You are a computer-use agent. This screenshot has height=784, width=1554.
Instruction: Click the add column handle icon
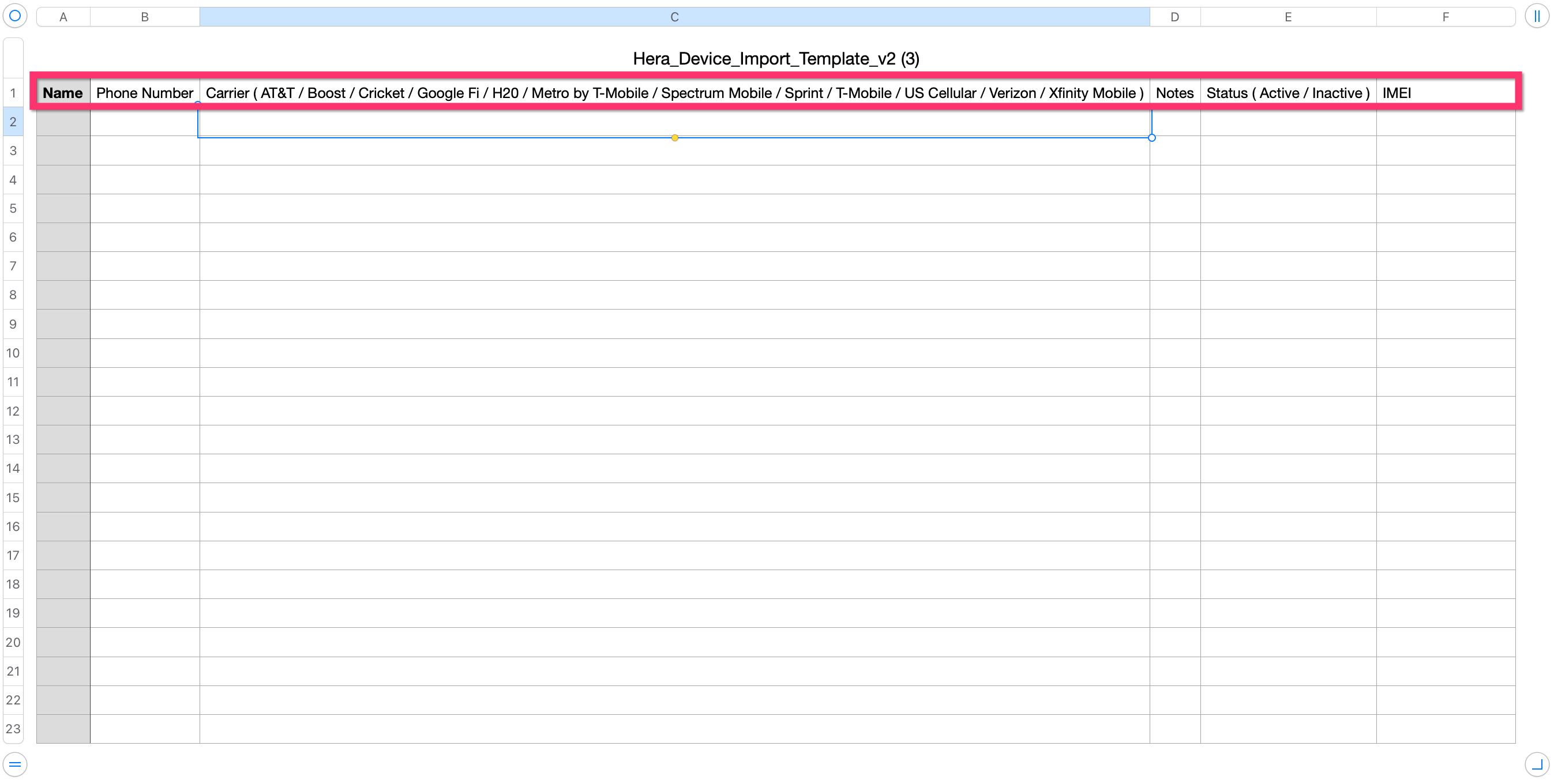pyautogui.click(x=1537, y=16)
